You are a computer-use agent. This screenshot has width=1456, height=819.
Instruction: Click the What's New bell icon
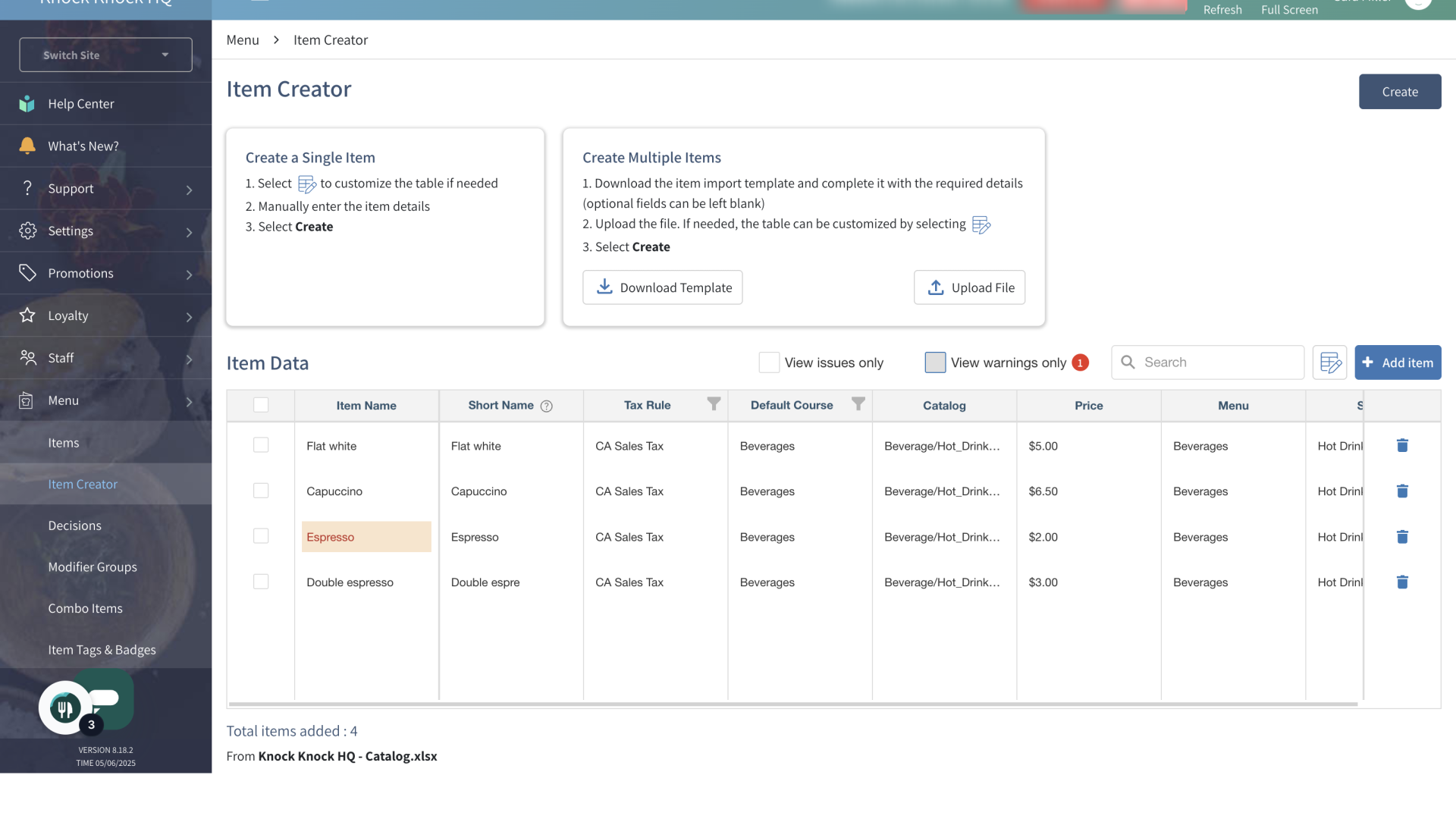[27, 146]
